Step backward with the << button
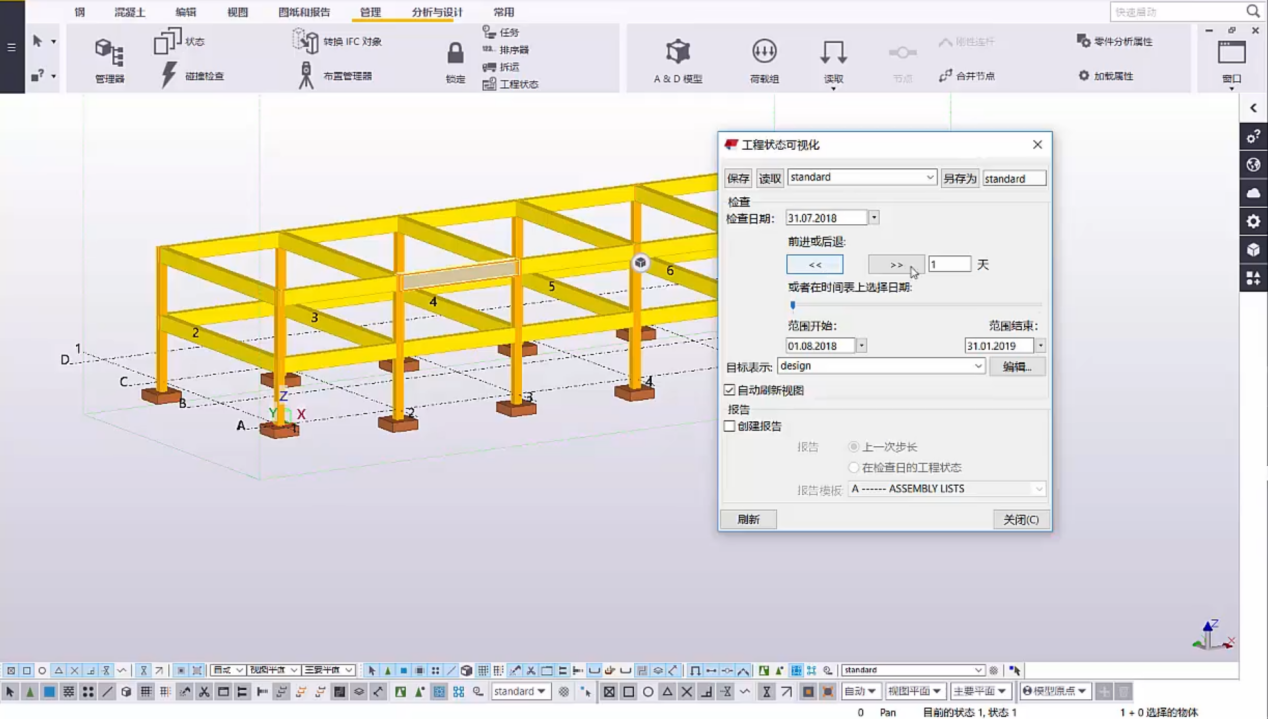Viewport: 1268px width, 719px height. pos(815,264)
